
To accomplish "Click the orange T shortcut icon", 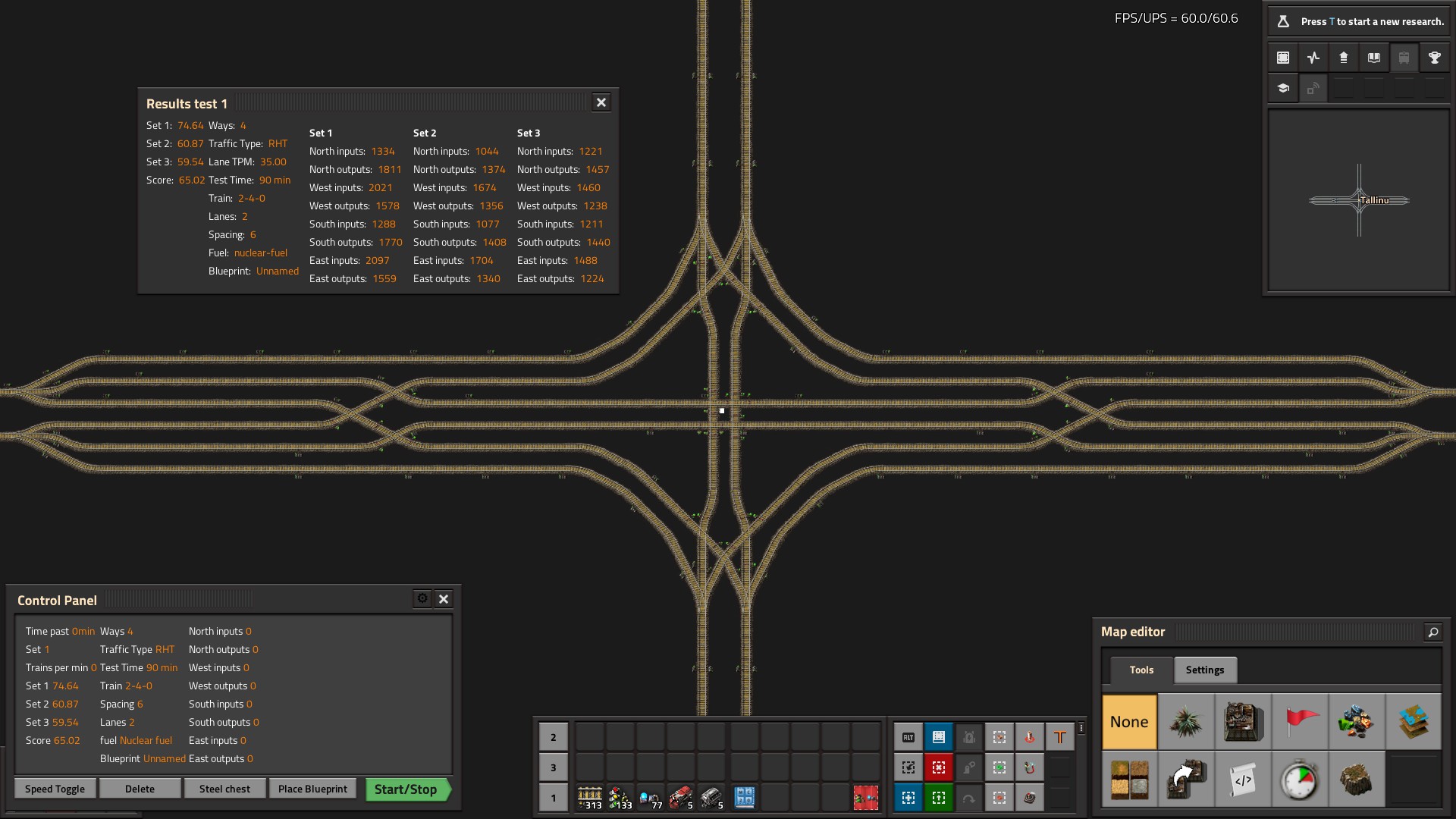I will tap(1060, 736).
